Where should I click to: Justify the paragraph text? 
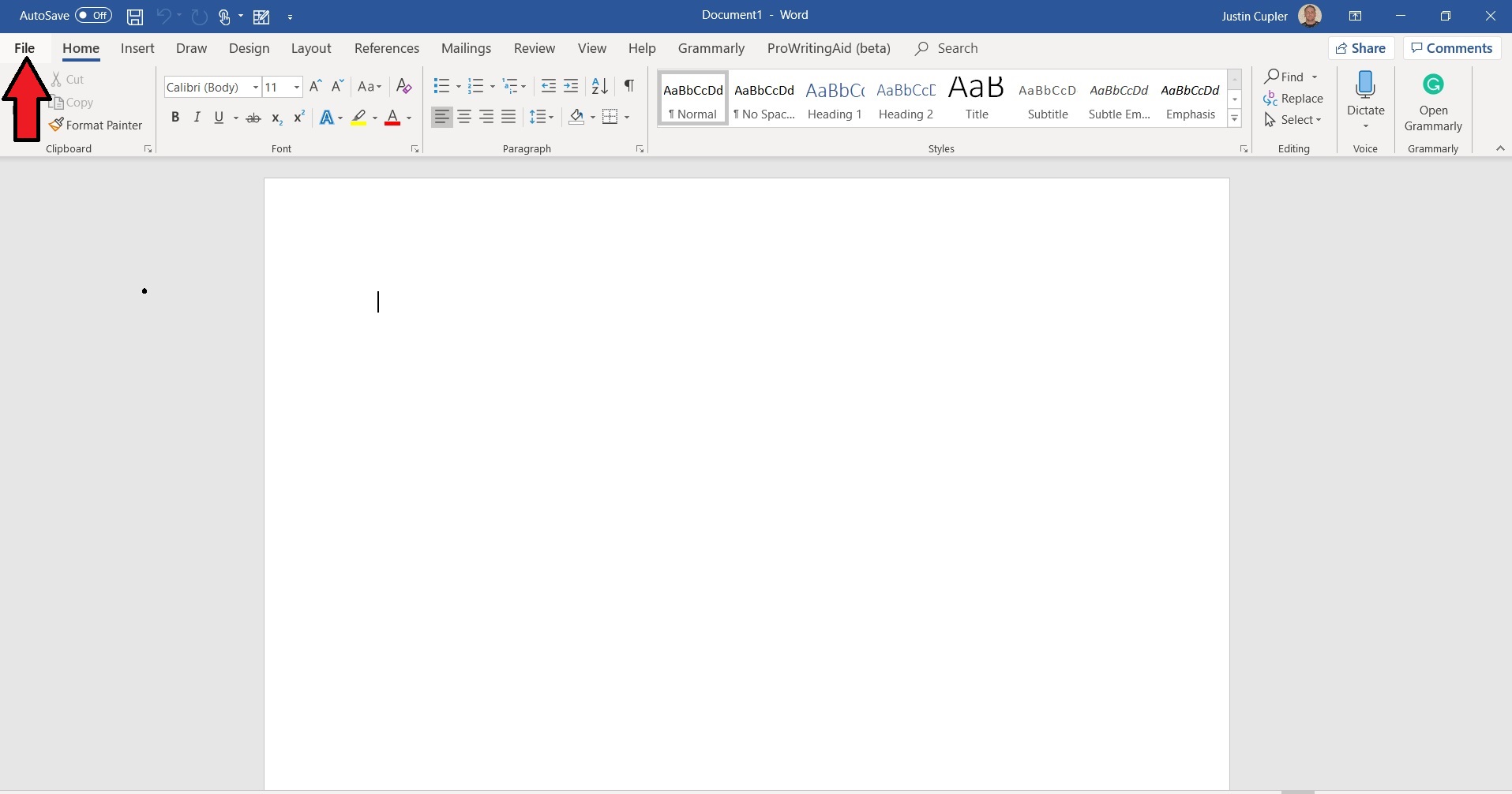click(x=508, y=117)
